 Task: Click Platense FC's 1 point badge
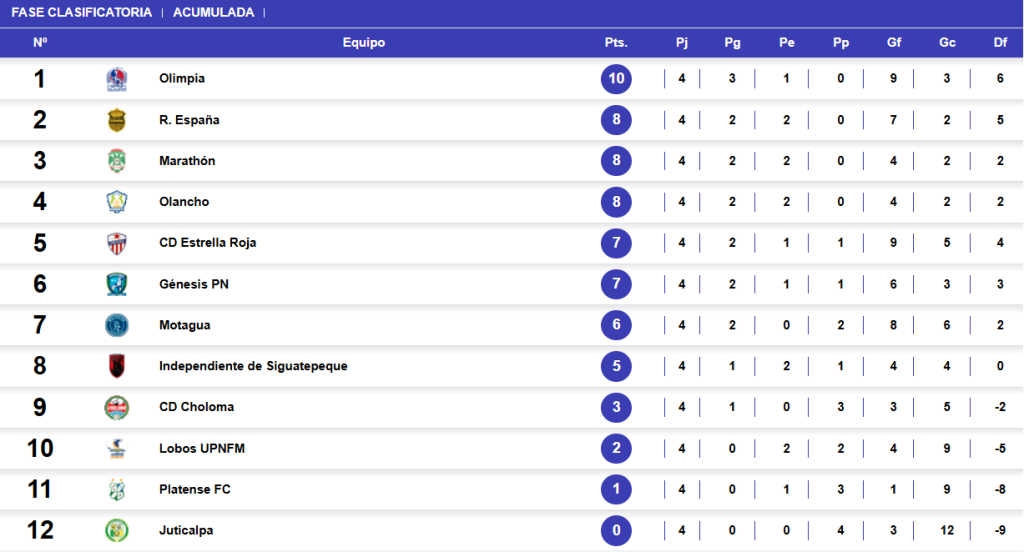pos(616,489)
